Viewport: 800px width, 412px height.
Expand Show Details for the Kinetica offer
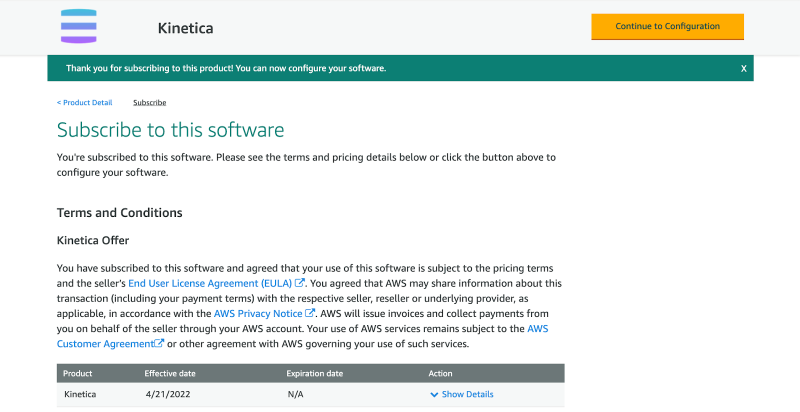pos(467,394)
